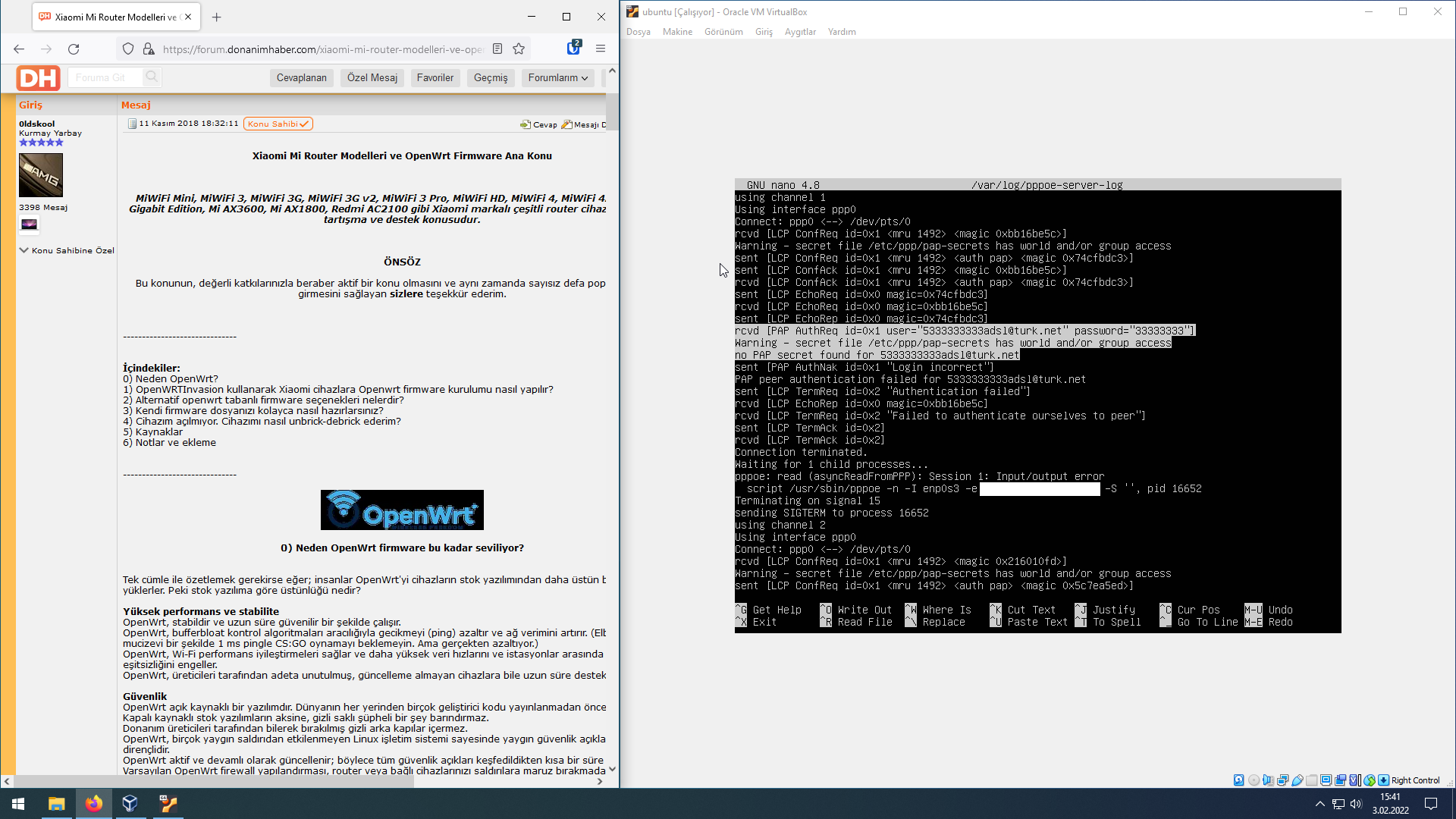This screenshot has width=1456, height=819.
Task: Open a new Firefox tab
Action: click(x=217, y=17)
